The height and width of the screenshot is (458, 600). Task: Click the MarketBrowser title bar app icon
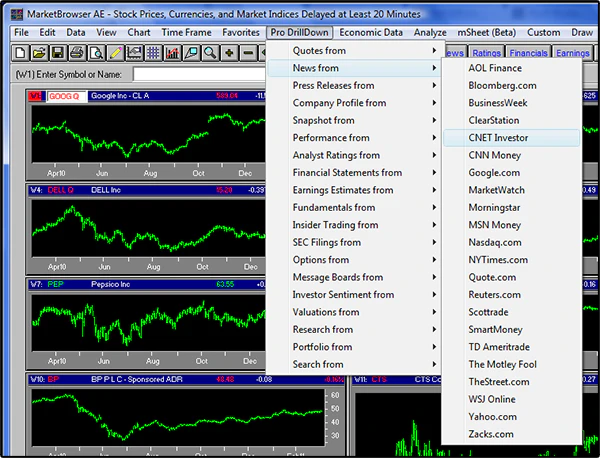click(x=17, y=15)
